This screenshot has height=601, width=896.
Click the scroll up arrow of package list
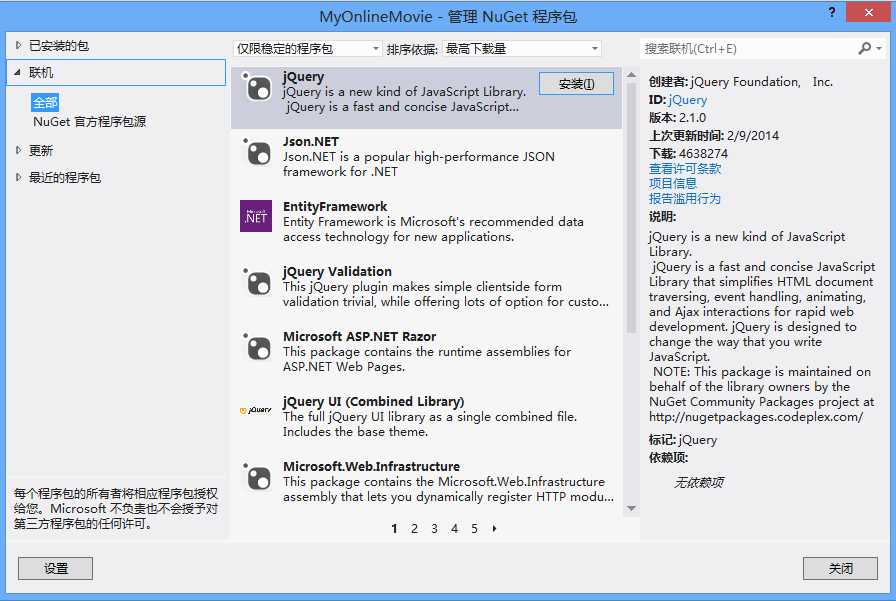(x=631, y=75)
